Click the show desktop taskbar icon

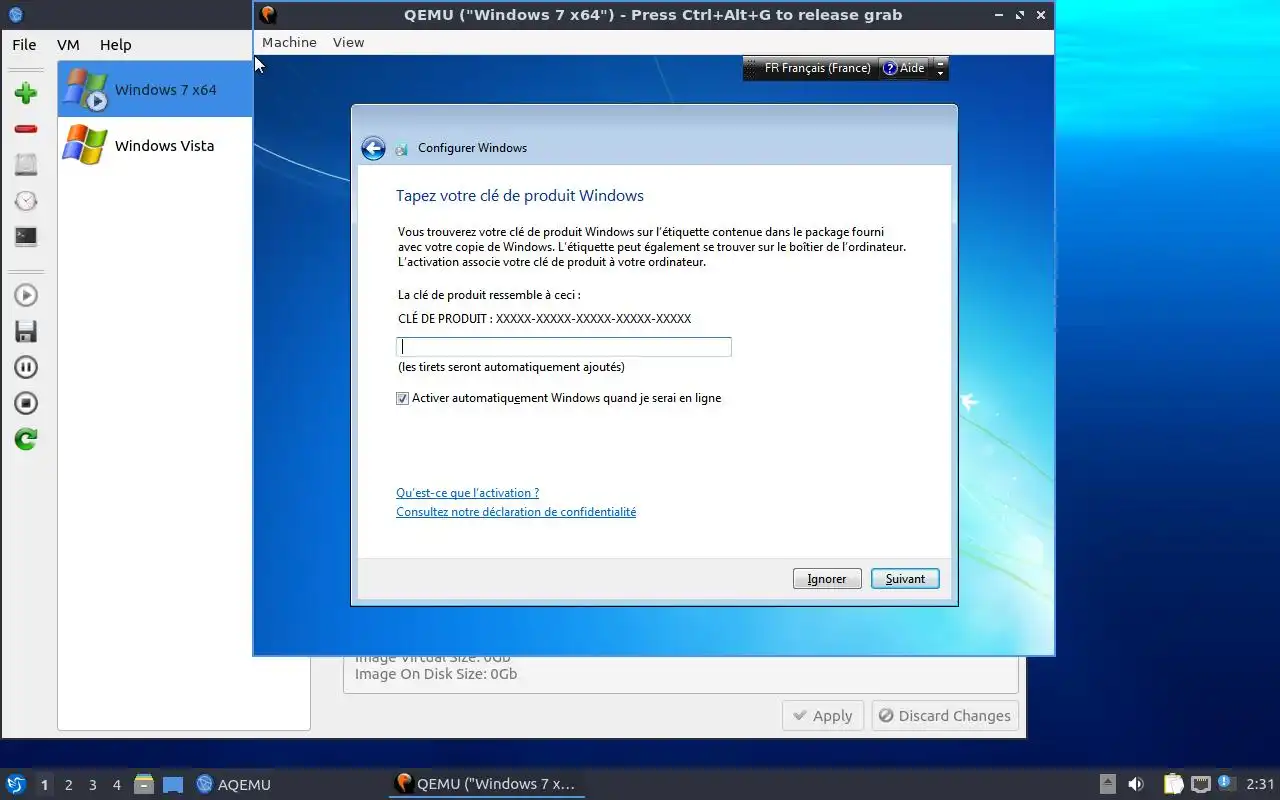click(172, 784)
